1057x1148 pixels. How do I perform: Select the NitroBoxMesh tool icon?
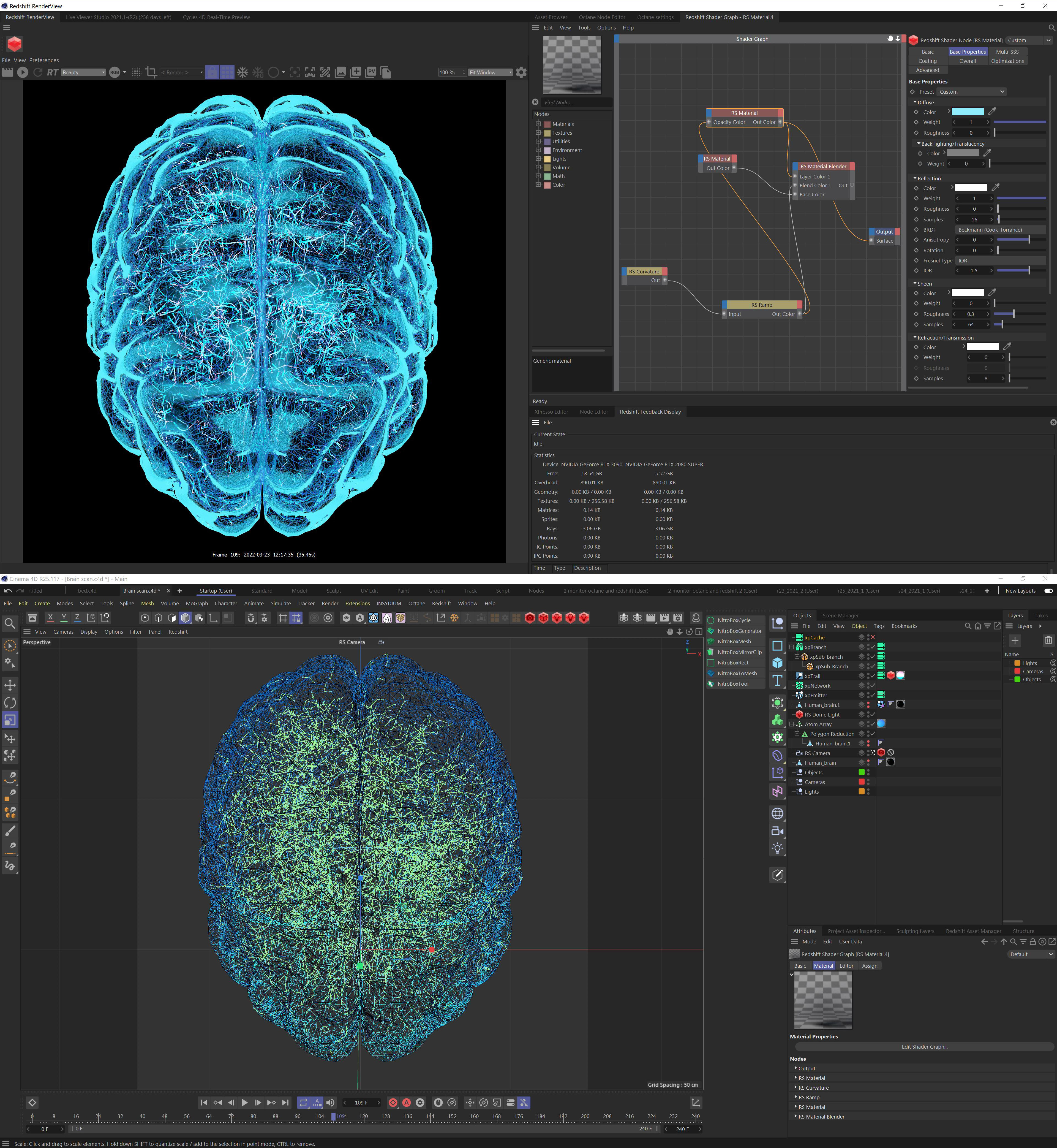(711, 641)
